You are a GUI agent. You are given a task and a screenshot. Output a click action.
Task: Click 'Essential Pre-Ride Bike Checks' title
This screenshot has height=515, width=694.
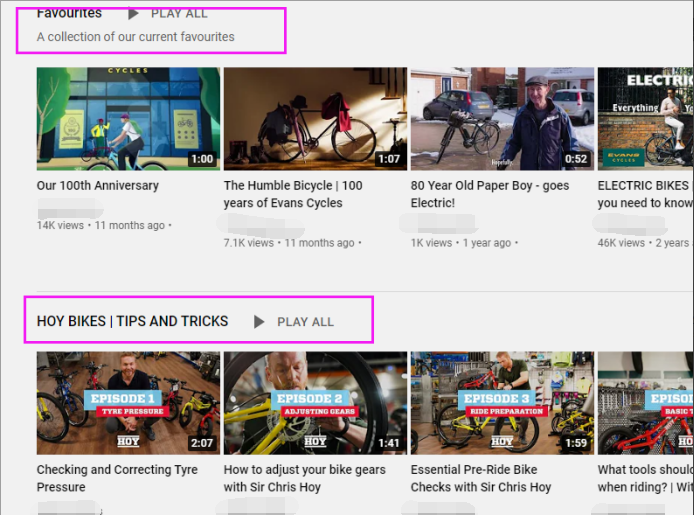pos(481,478)
